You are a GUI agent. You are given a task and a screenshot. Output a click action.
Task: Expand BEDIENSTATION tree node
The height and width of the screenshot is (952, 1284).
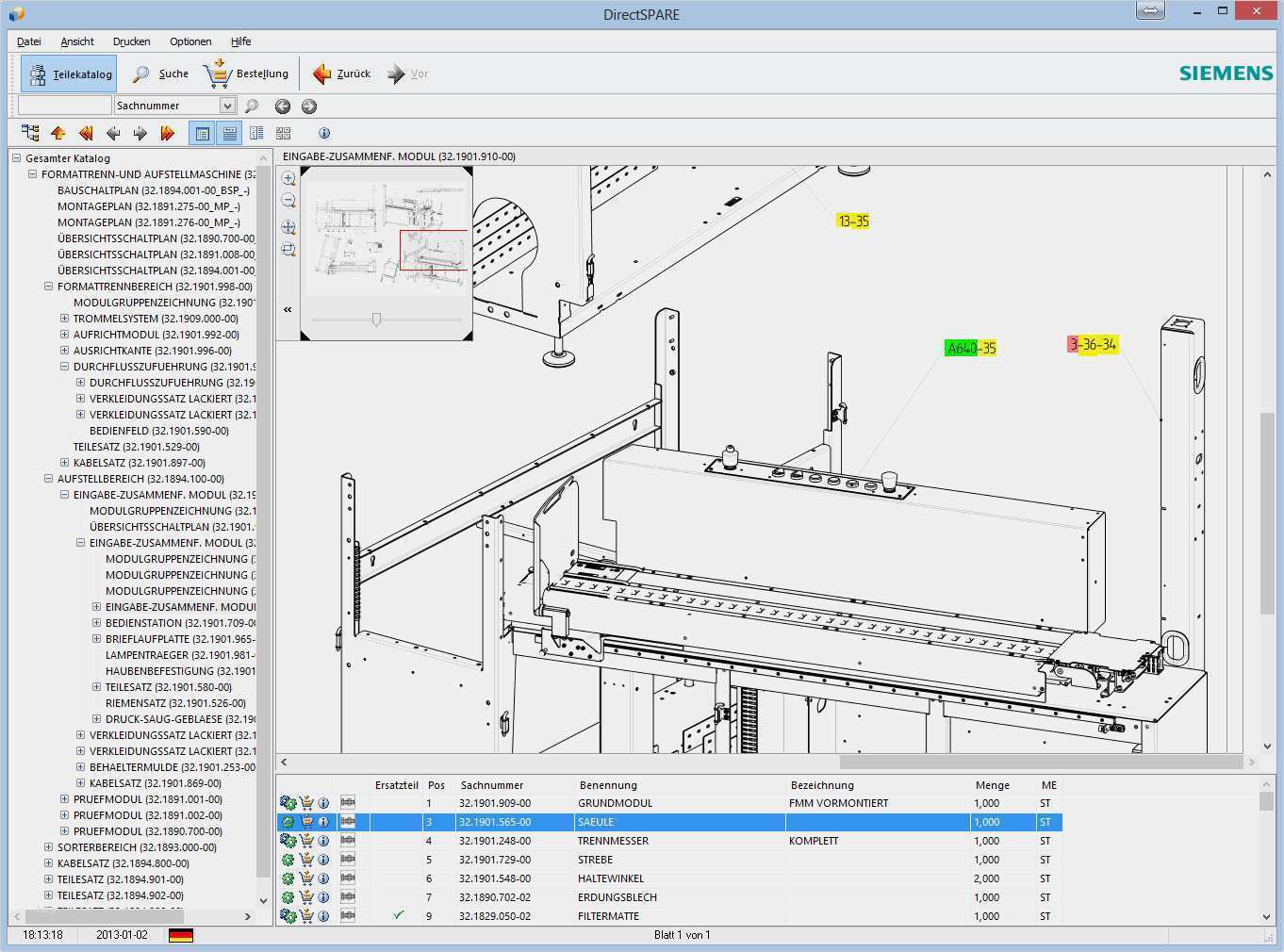[97, 623]
